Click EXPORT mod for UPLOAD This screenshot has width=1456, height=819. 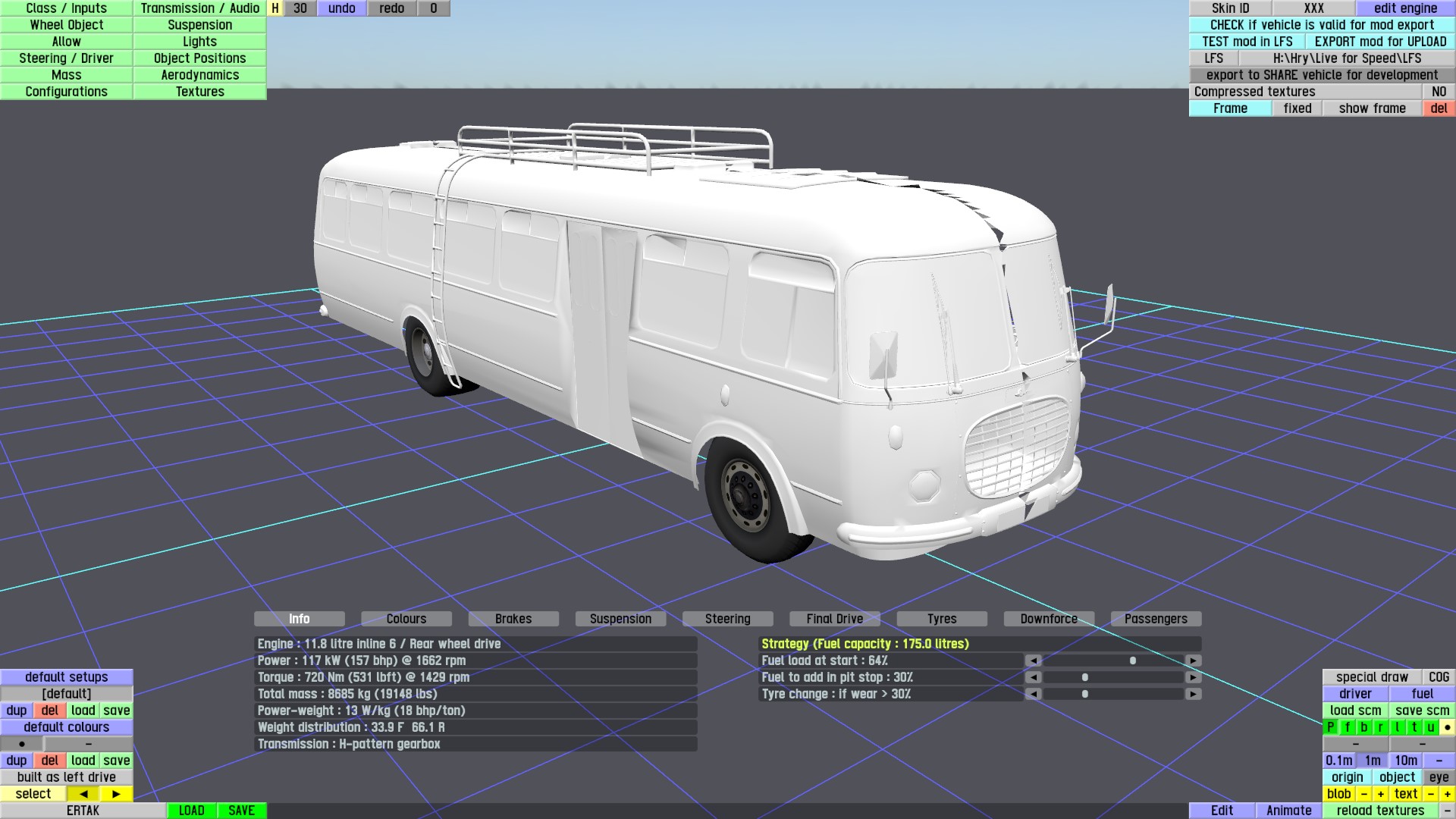tap(1380, 42)
